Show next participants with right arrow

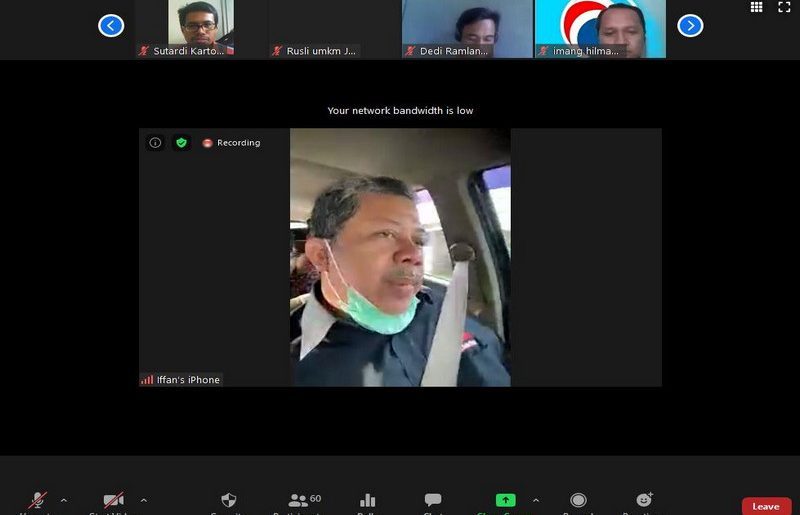(x=690, y=26)
